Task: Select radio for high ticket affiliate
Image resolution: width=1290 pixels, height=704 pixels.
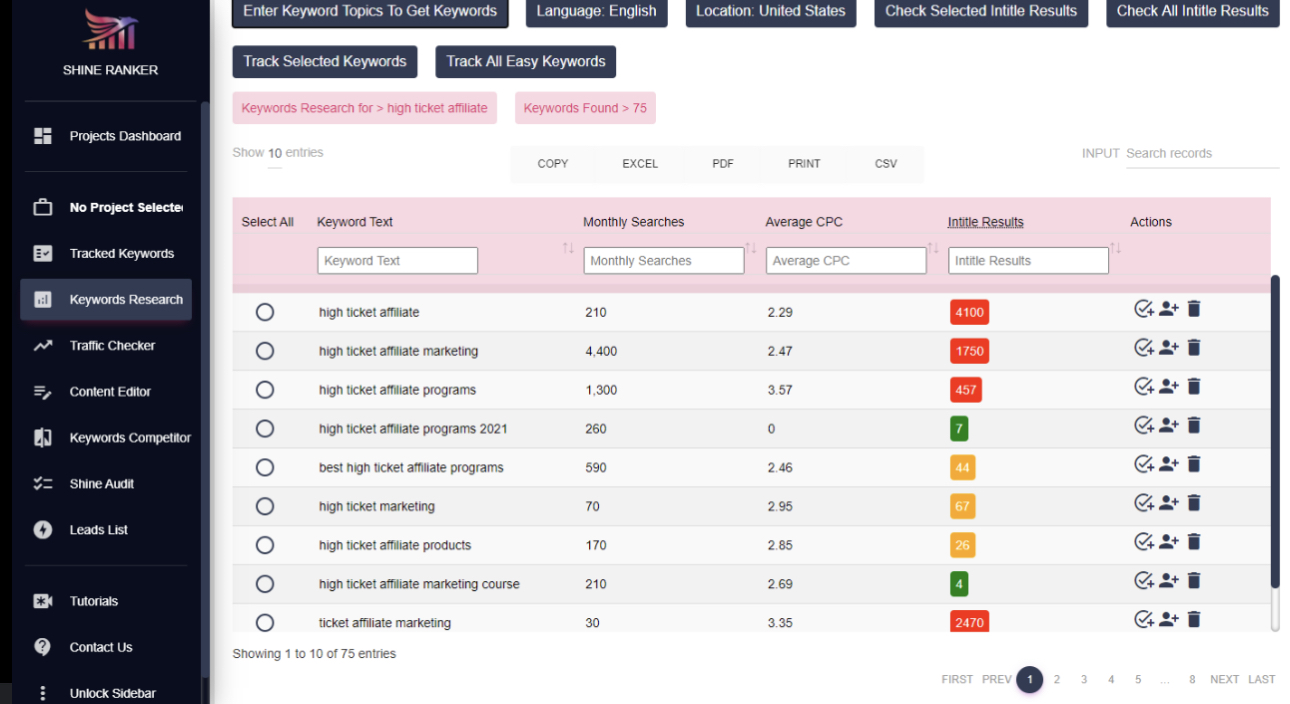Action: (x=265, y=312)
